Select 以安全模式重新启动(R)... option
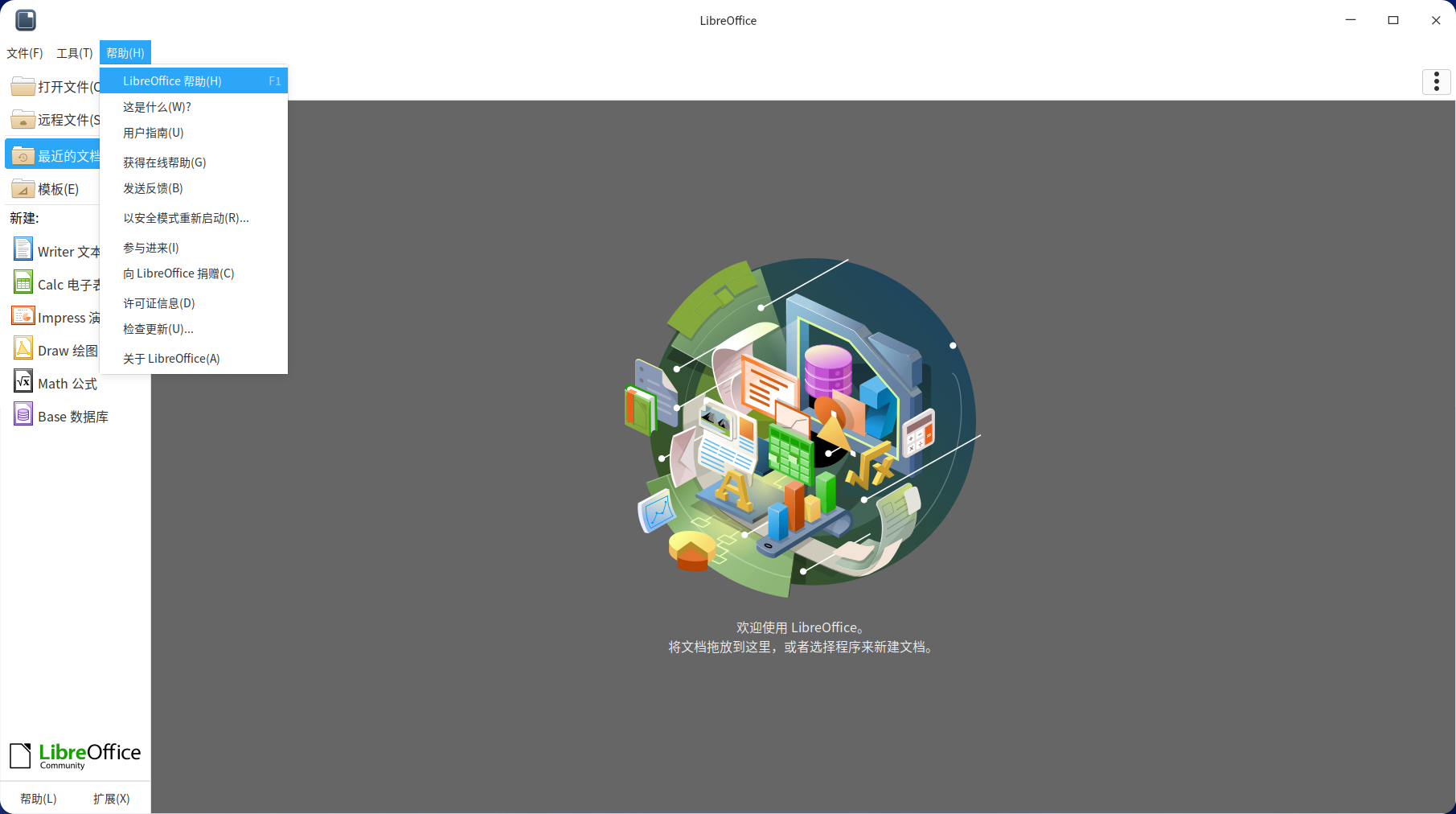Viewport: 1456px width, 814px height. pos(194,218)
